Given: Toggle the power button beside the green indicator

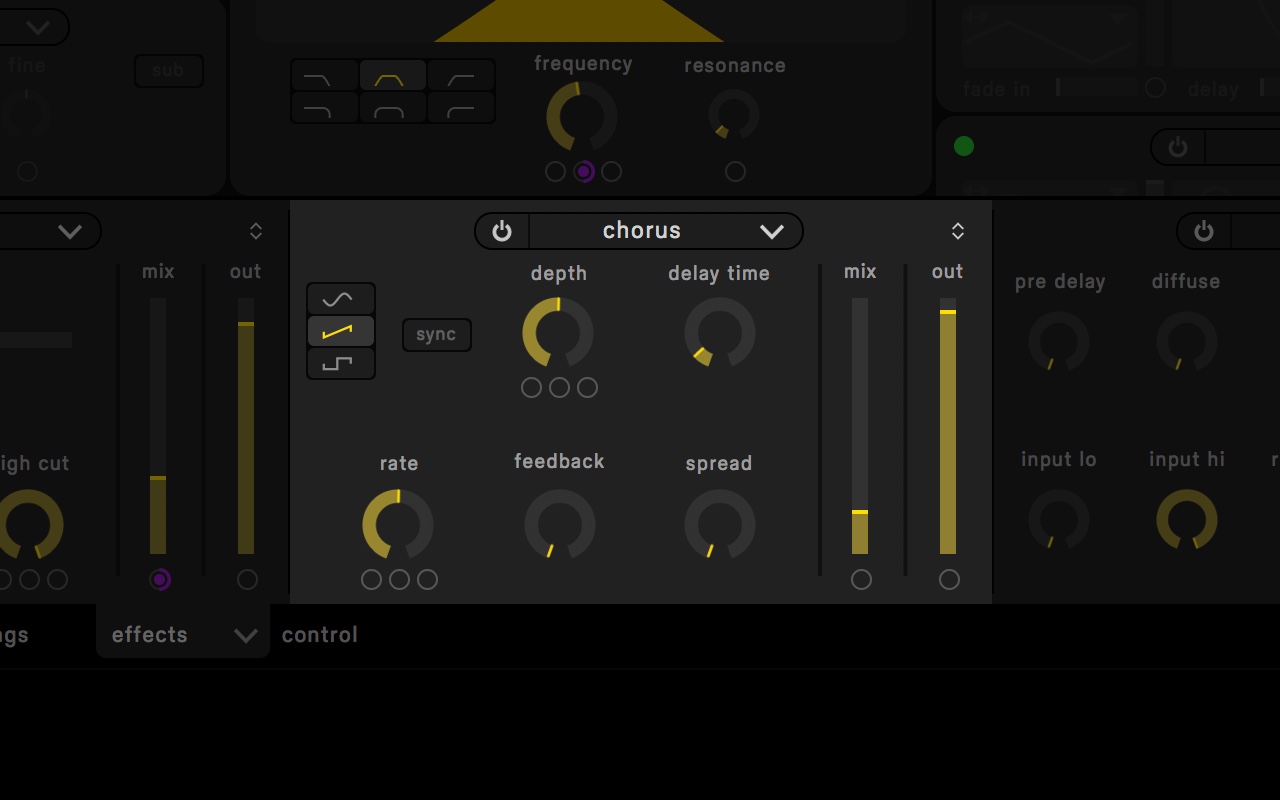Looking at the screenshot, I should coord(1178,147).
